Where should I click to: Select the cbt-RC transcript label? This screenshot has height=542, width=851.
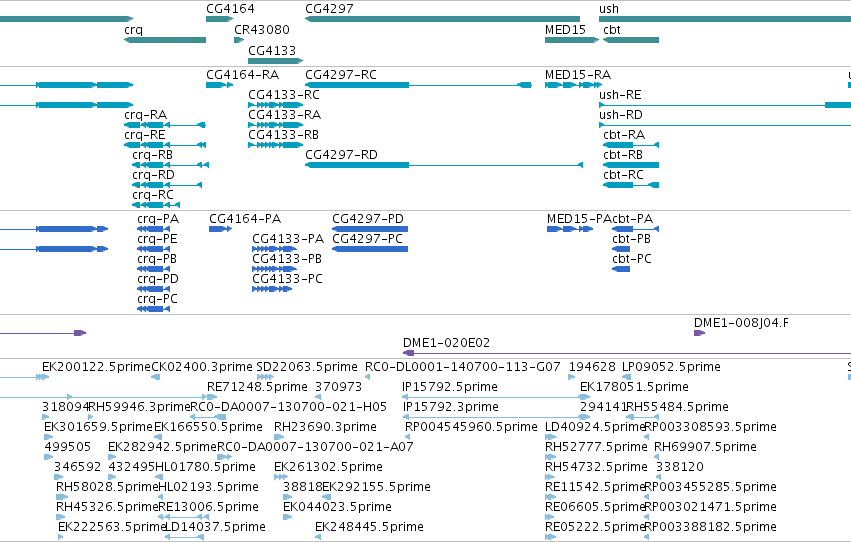pos(623,175)
